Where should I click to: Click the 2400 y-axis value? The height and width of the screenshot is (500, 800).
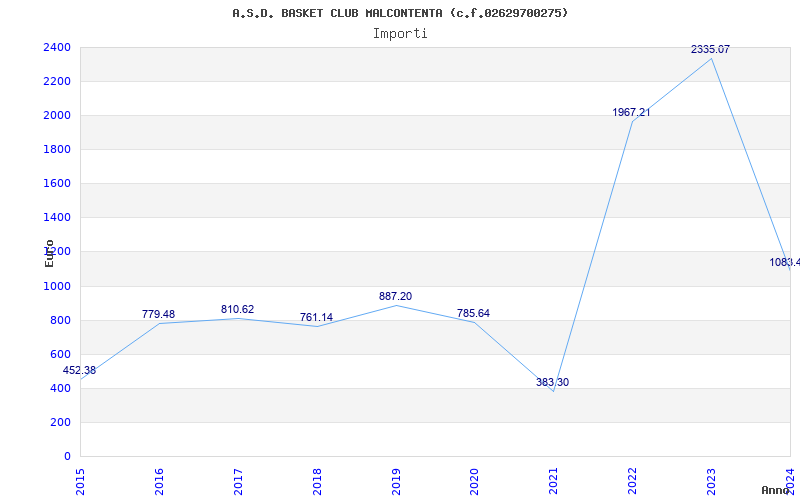click(x=57, y=47)
